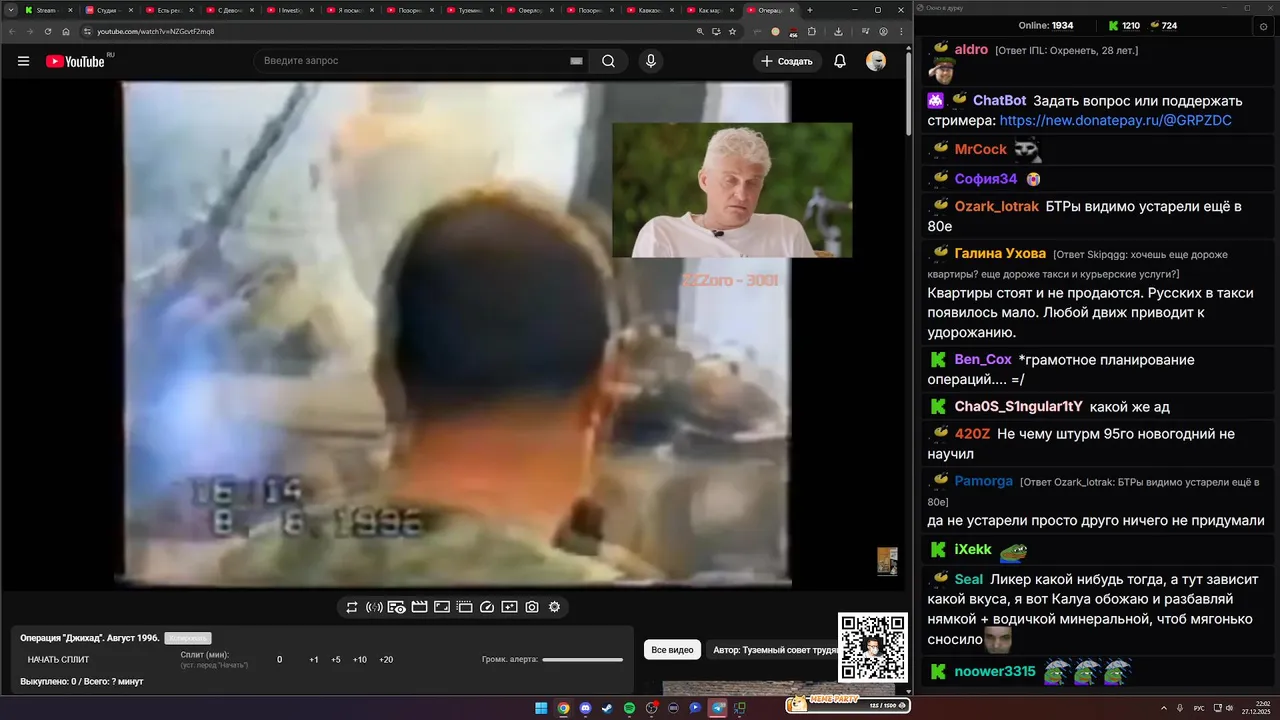Screen dimensions: 1280x720
Task: Add +1 minute to split
Action: pyautogui.click(x=314, y=660)
